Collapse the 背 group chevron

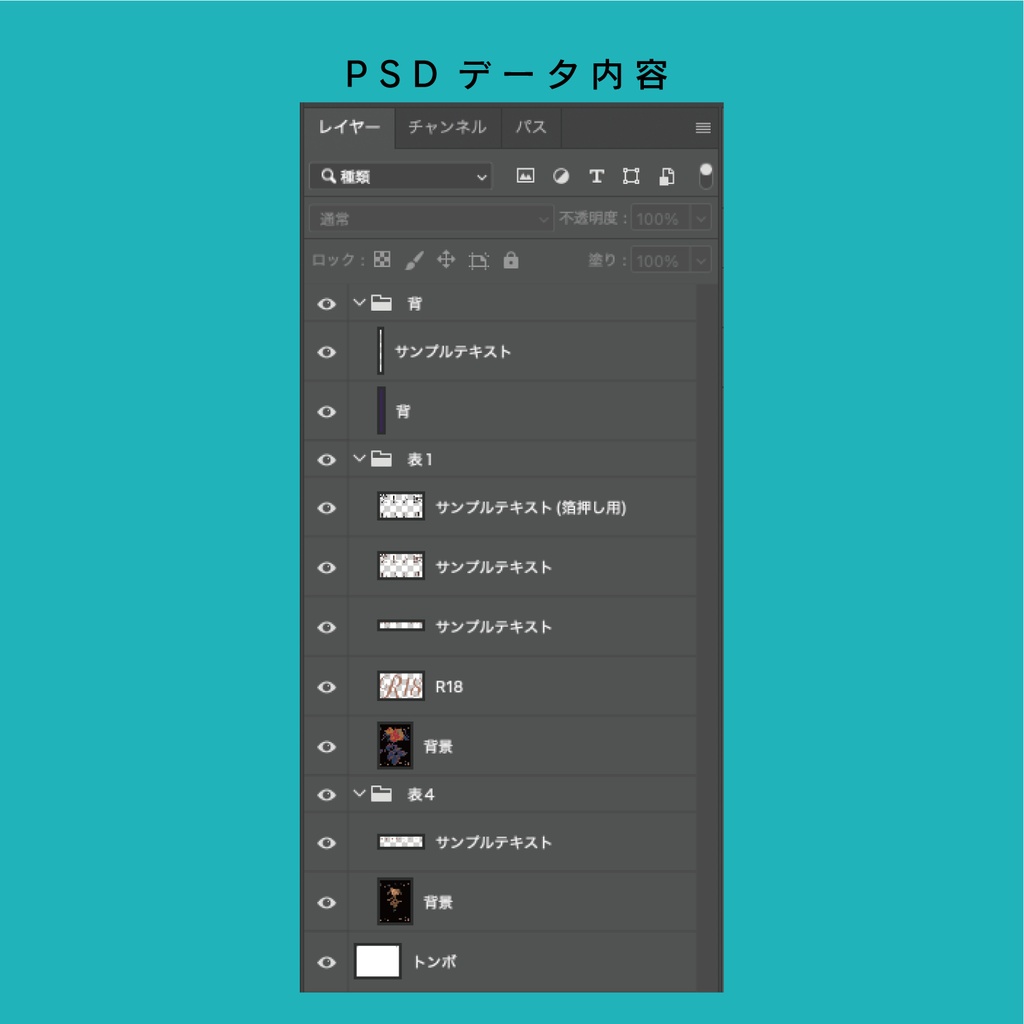[x=359, y=302]
